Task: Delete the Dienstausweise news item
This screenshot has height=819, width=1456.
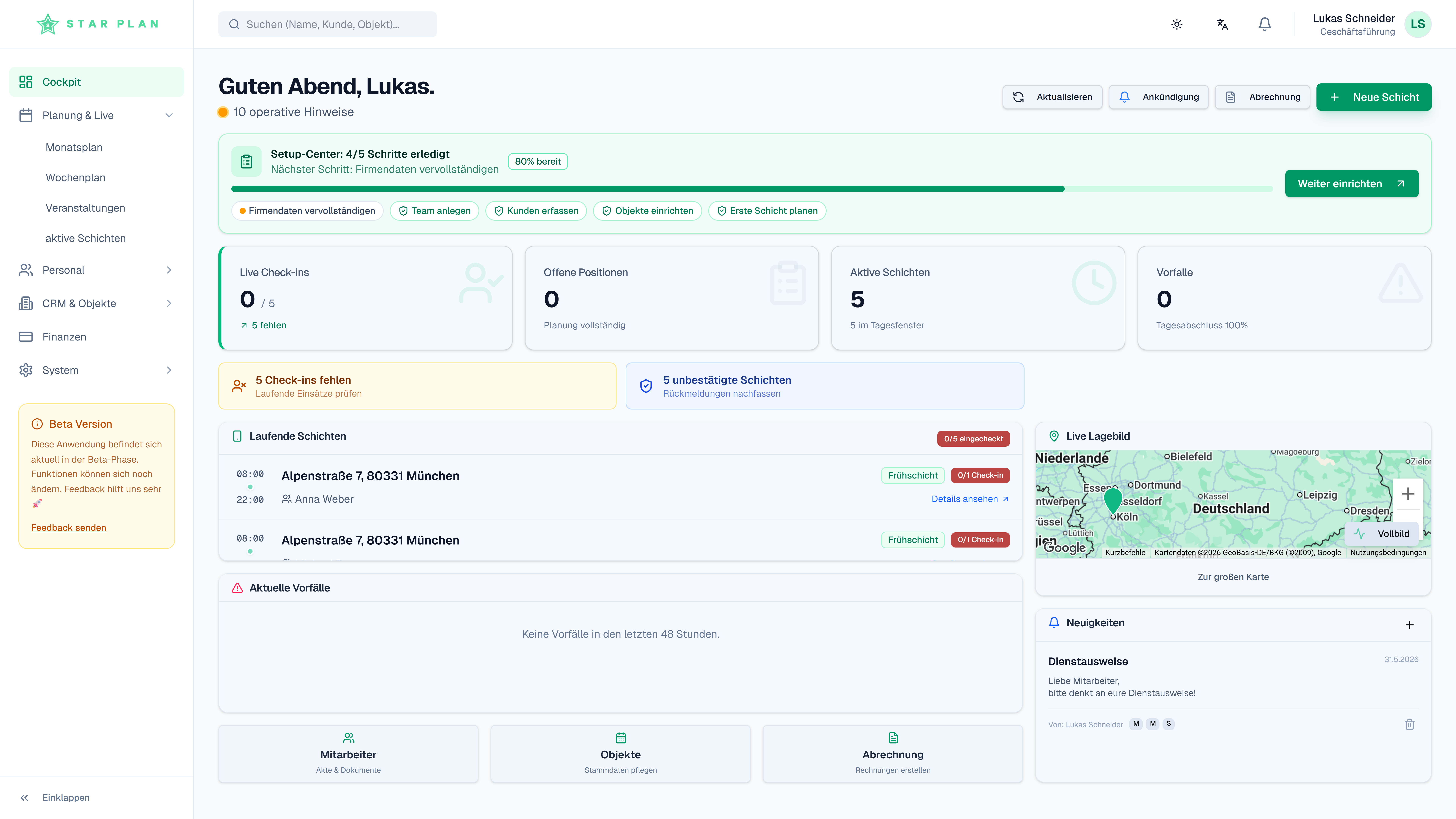Action: (1410, 724)
